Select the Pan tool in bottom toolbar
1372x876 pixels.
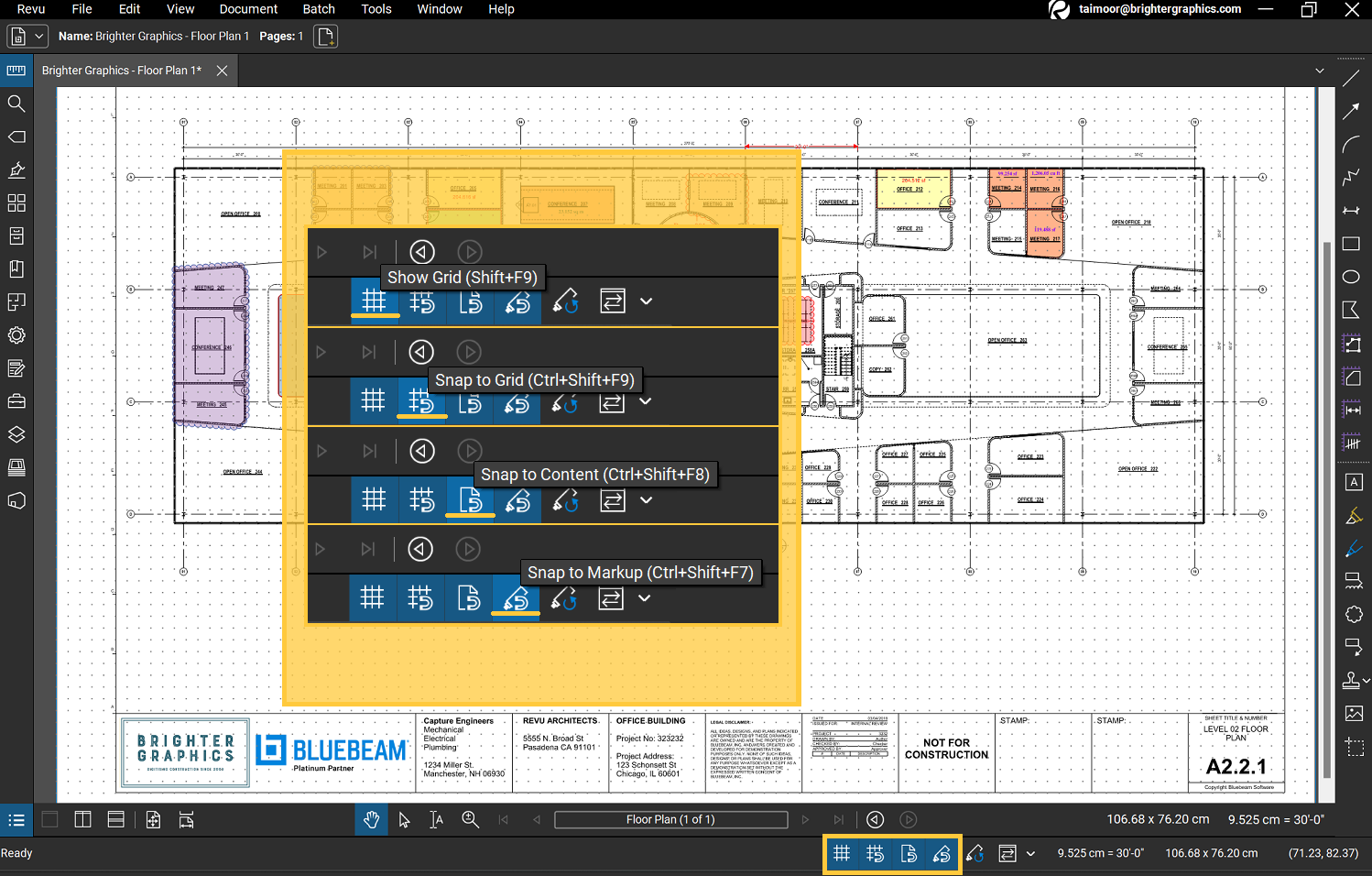coord(371,819)
